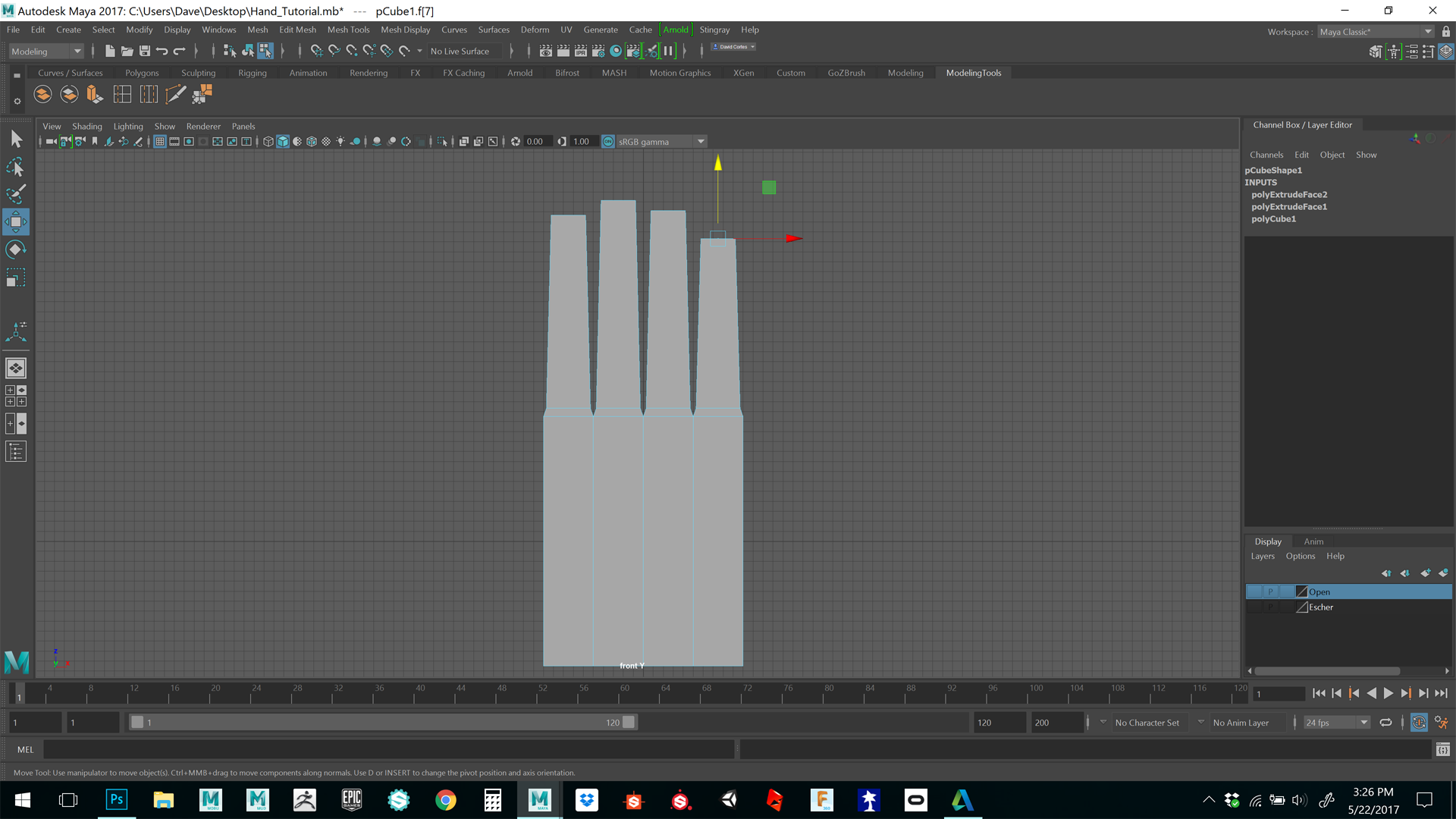Click the Object tab in Channel Box

tap(1332, 153)
